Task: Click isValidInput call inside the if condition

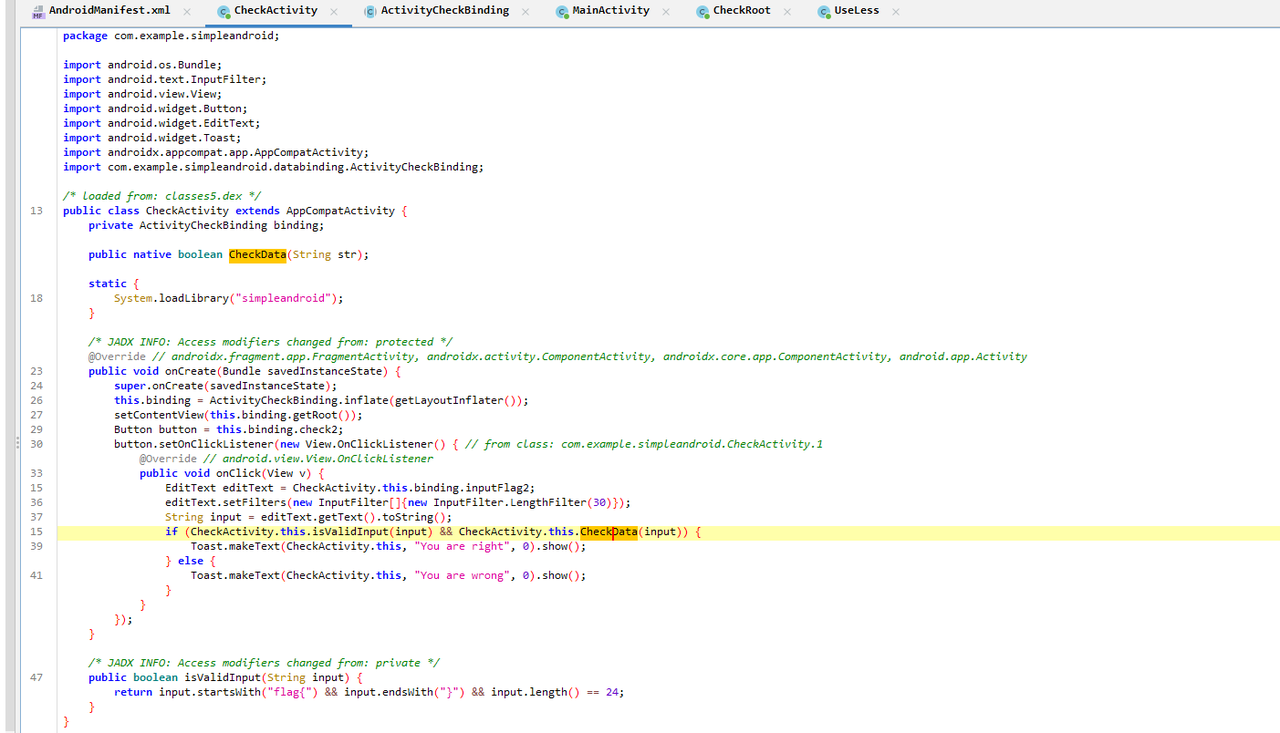Action: pyautogui.click(x=350, y=532)
